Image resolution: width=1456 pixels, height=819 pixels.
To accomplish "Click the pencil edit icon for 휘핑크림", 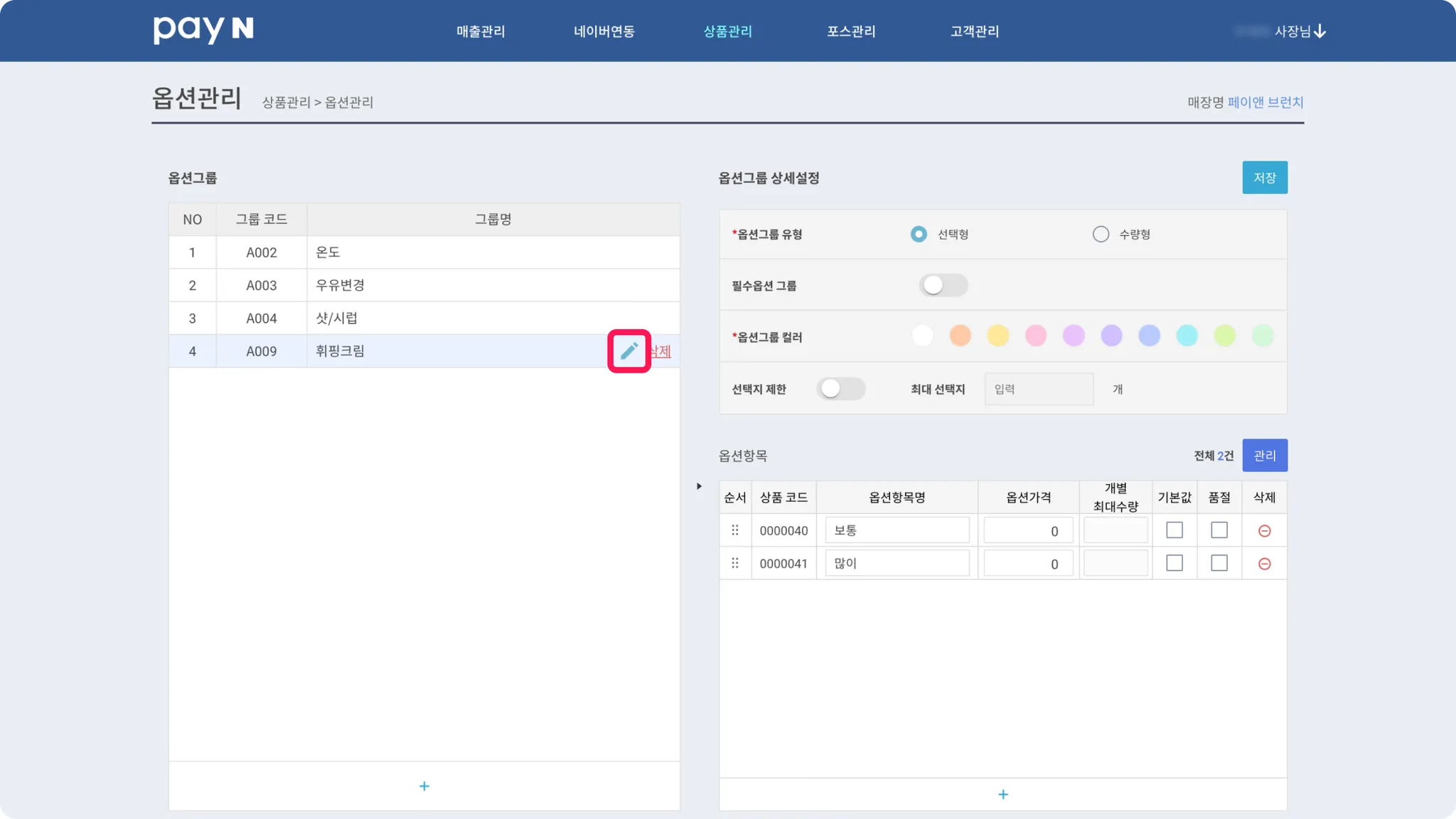I will [x=629, y=350].
